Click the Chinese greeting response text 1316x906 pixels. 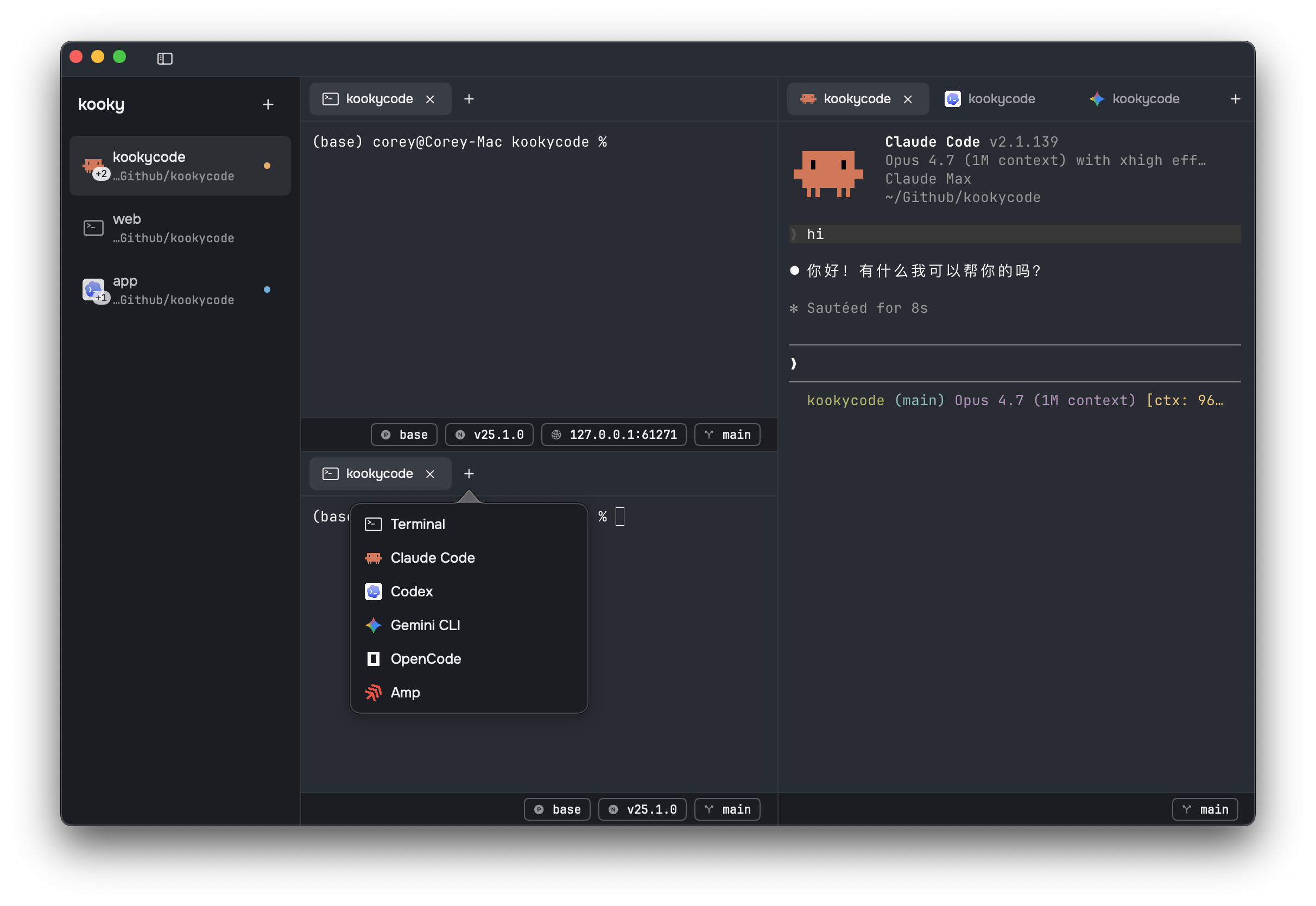coord(923,271)
